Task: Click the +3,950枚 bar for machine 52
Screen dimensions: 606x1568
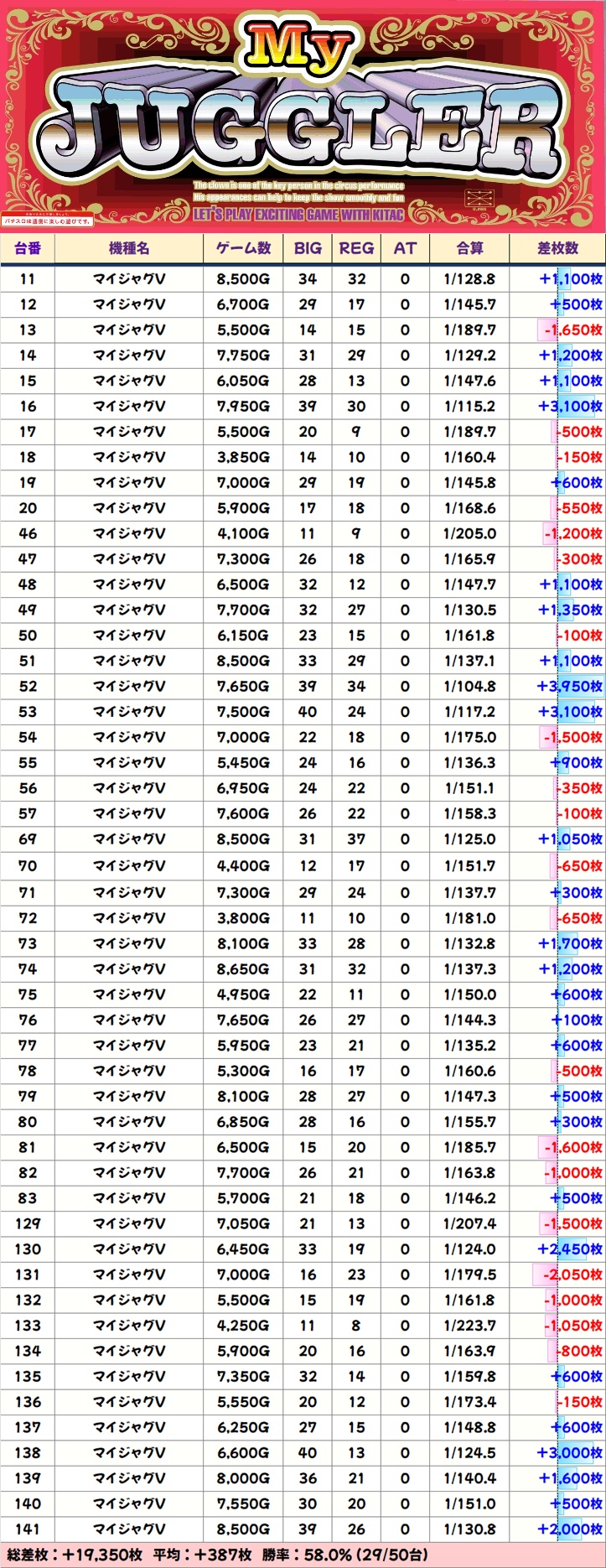Action: pos(570,686)
